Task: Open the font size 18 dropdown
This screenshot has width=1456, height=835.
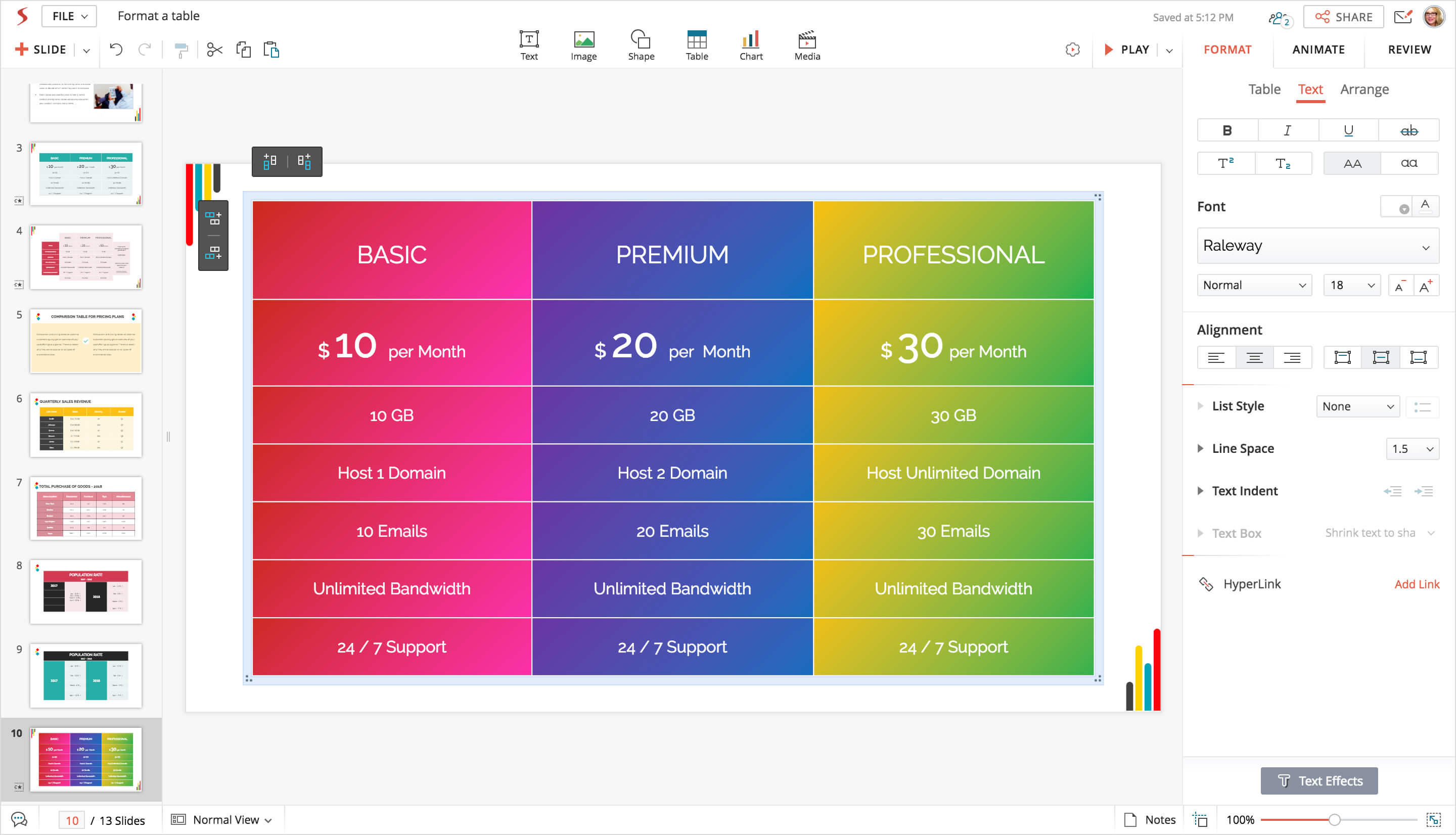Action: 1352,285
